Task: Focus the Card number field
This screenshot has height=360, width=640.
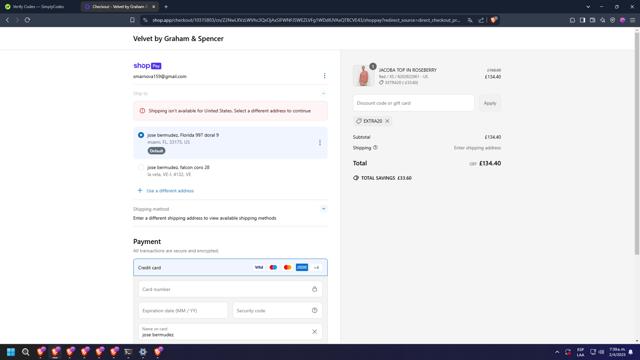Action: click(x=230, y=289)
